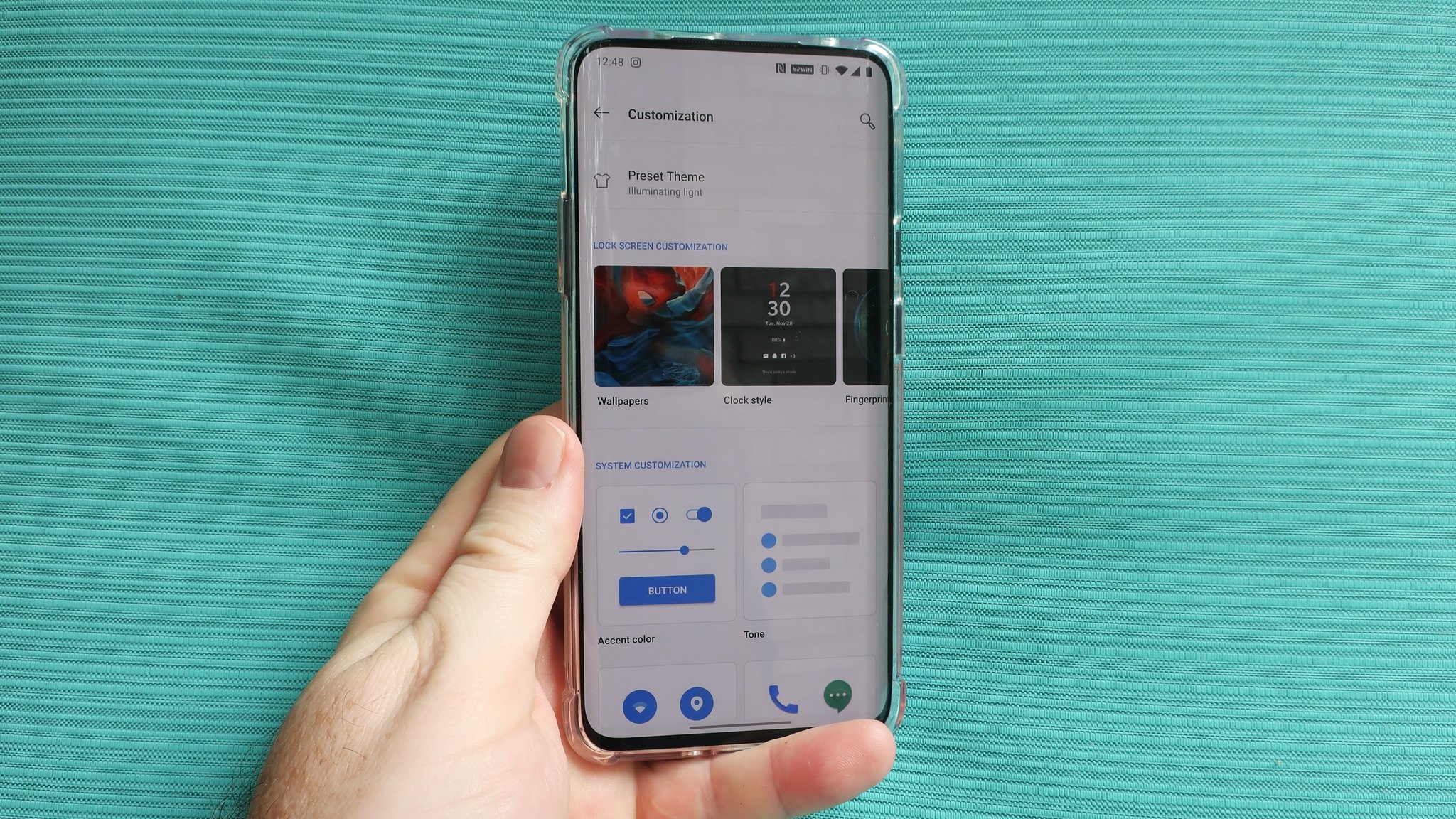Select System Customization section header
The width and height of the screenshot is (1456, 819).
650,463
